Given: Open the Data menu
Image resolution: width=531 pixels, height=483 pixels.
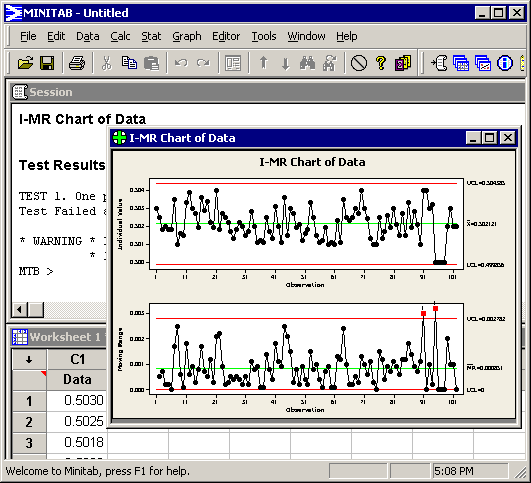Looking at the screenshot, I should (x=88, y=36).
